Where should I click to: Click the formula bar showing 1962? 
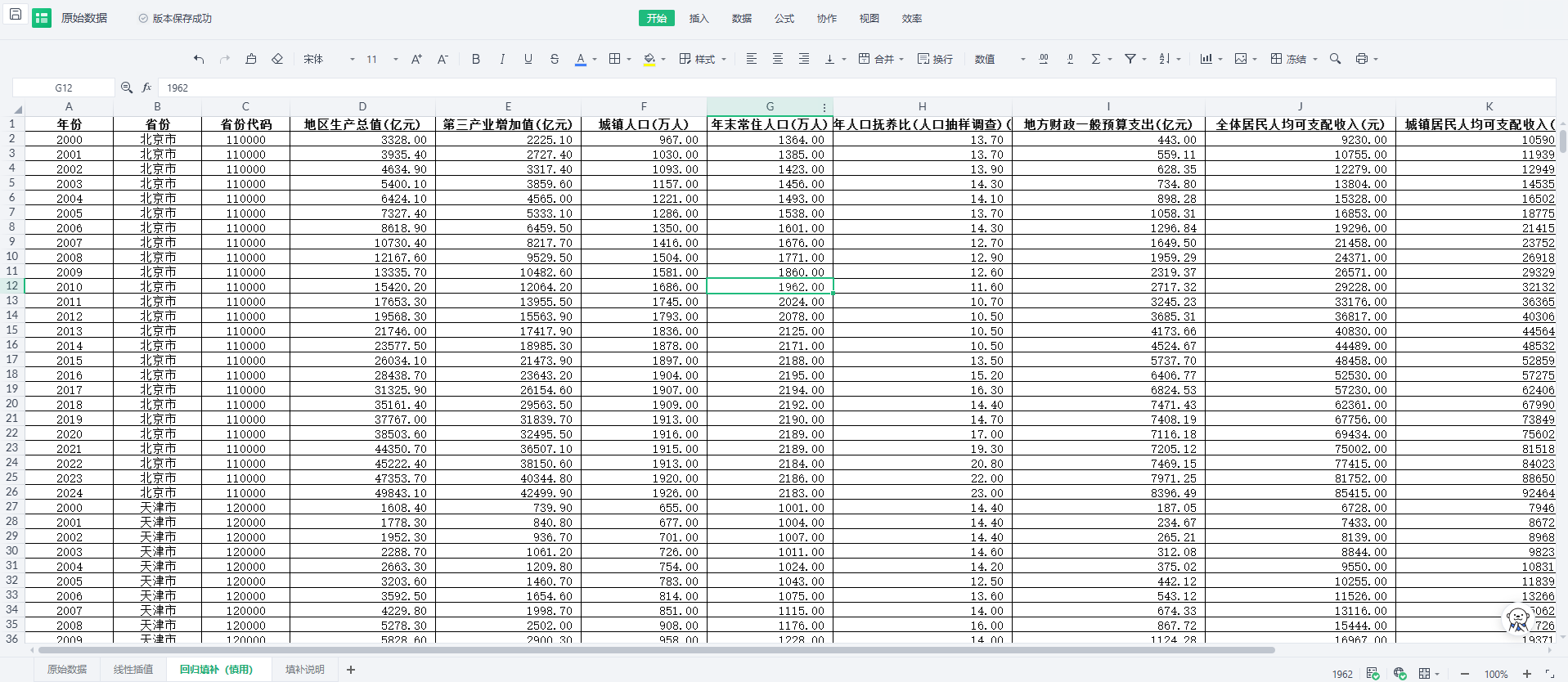coord(857,87)
